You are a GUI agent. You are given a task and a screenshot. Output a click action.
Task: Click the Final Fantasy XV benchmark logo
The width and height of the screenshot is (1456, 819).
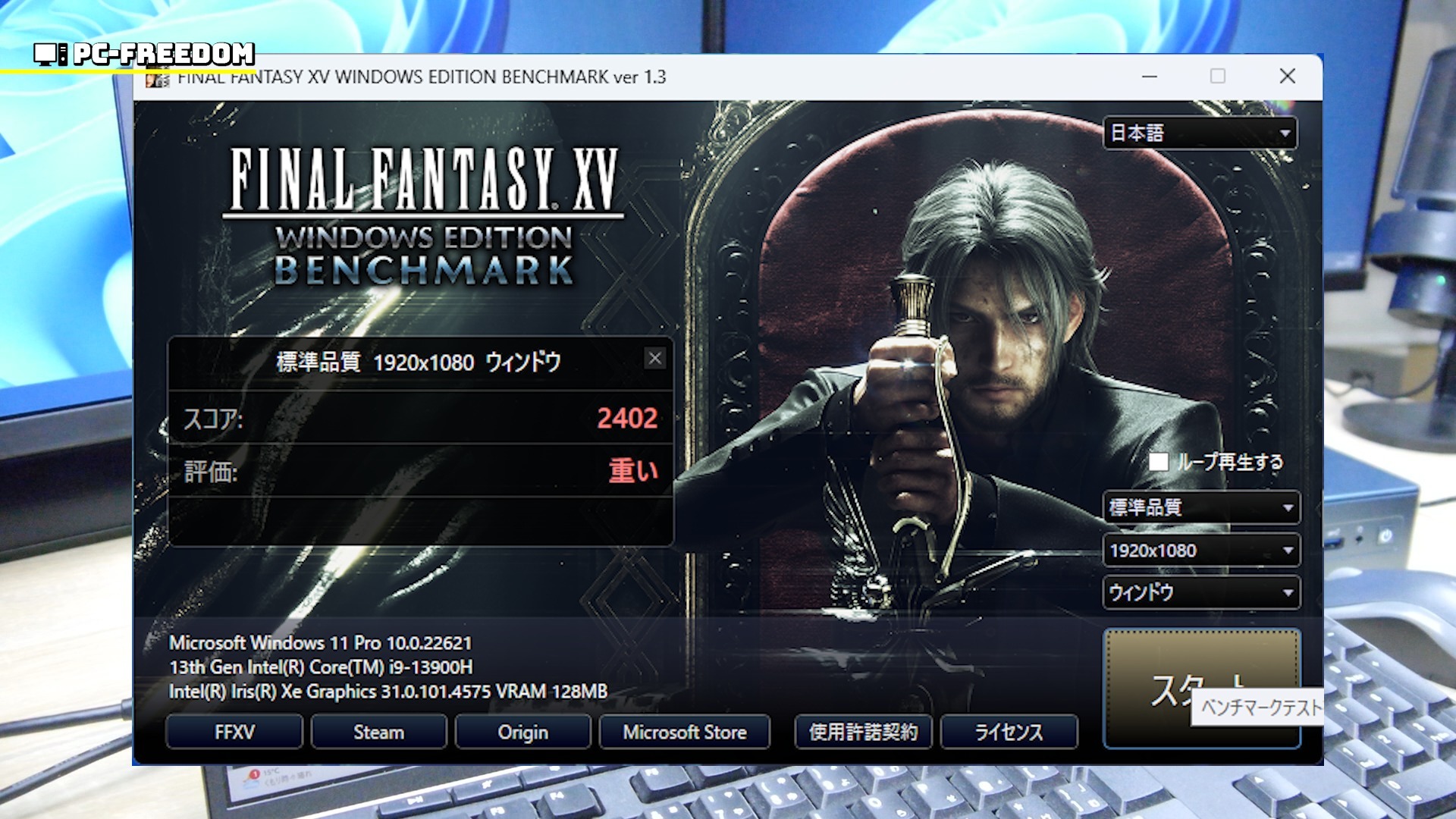coord(424,216)
